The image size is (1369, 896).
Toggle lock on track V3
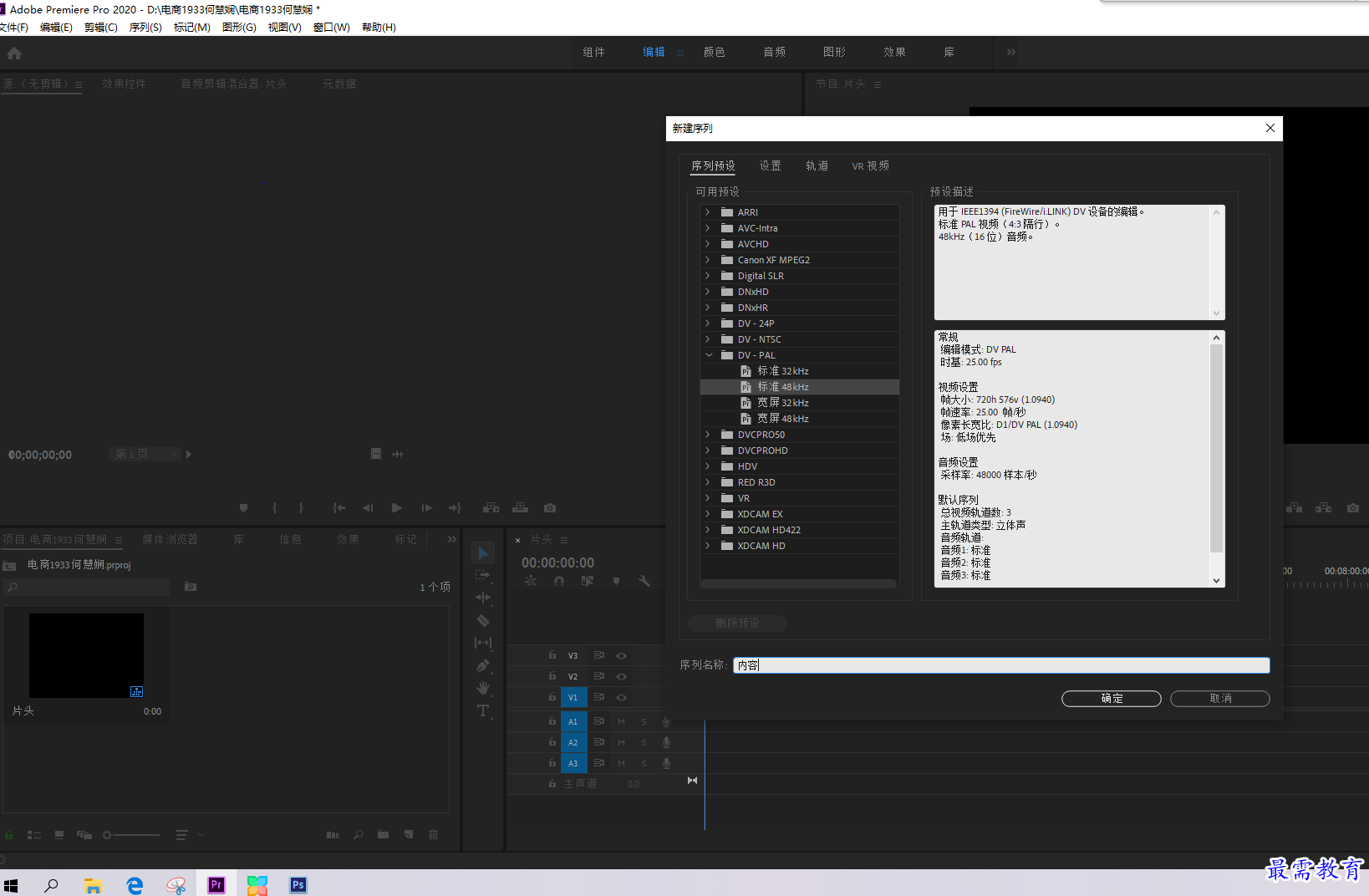click(552, 655)
